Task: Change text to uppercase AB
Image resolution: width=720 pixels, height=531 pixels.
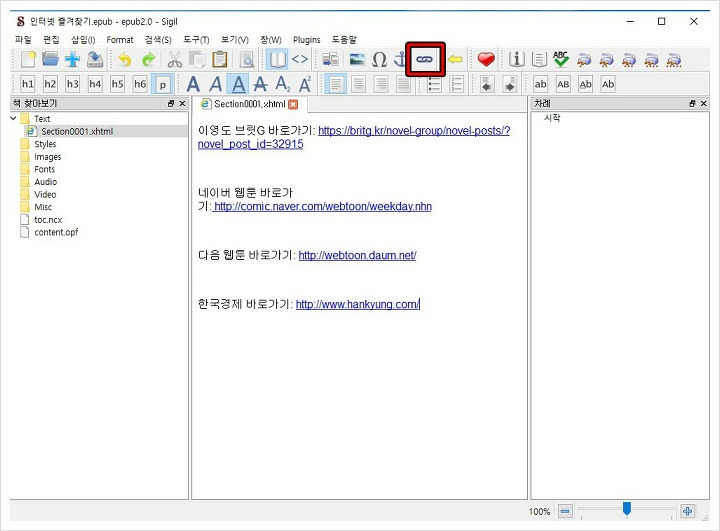Action: [563, 84]
